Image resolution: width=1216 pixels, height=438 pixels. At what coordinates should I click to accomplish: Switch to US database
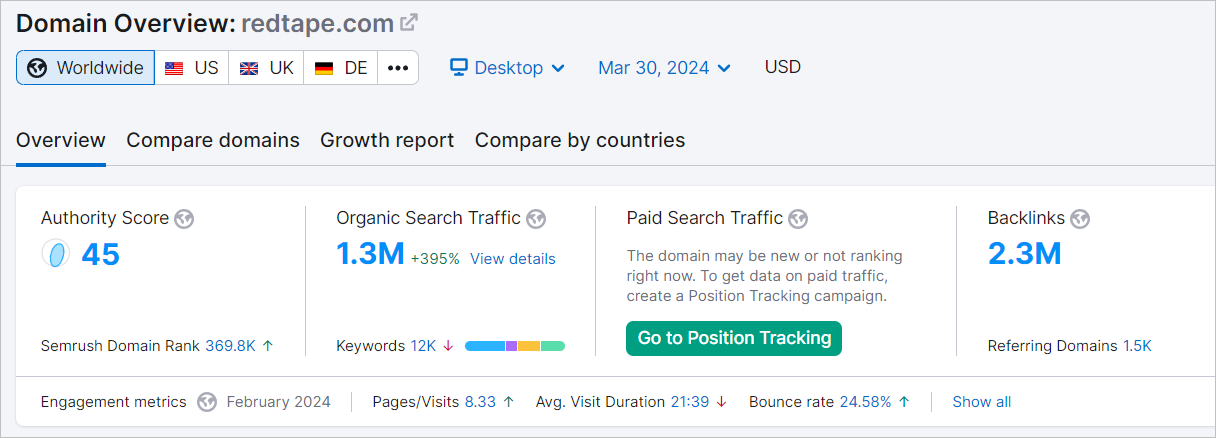click(192, 68)
